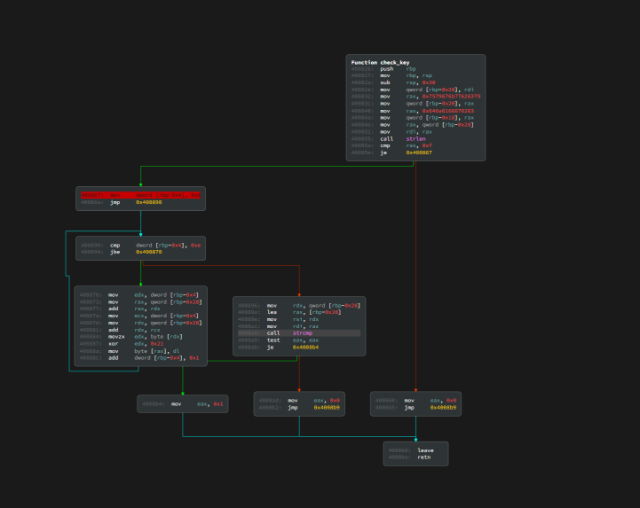The height and width of the screenshot is (508, 640).
Task: Follow the jmp 0x400890 target address
Action: (x=149, y=202)
